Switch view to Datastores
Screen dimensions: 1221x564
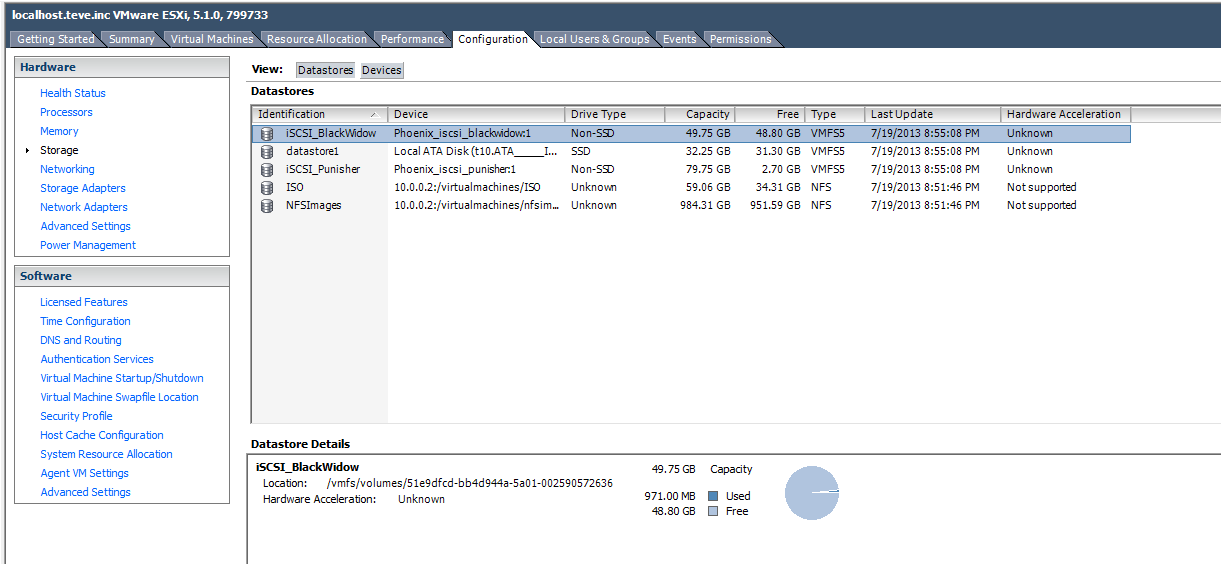pyautogui.click(x=325, y=70)
